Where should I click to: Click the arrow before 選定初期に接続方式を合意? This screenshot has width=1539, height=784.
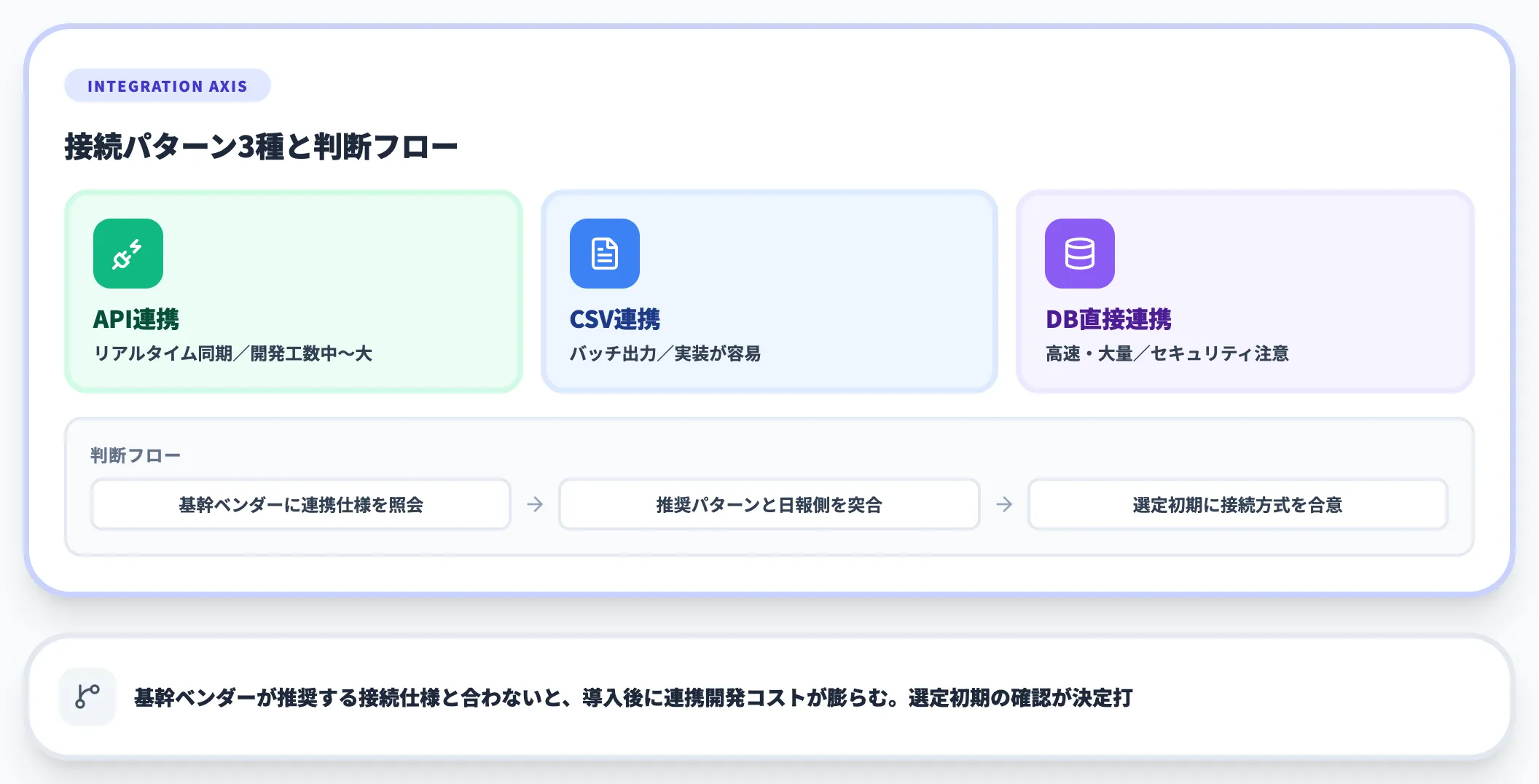pyautogui.click(x=1005, y=503)
